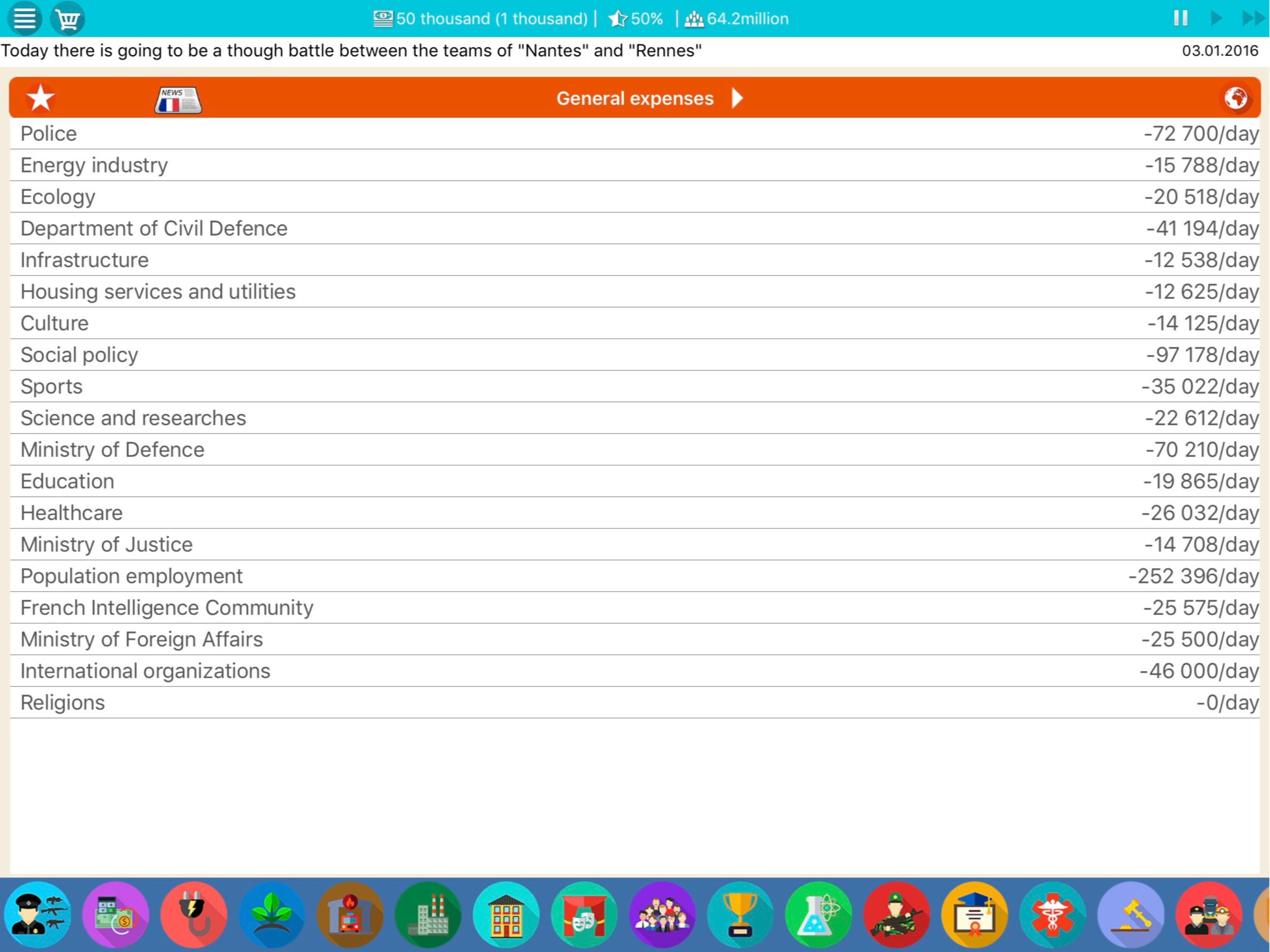Select the Infrastructure row
Image resolution: width=1270 pixels, height=952 pixels.
point(635,260)
